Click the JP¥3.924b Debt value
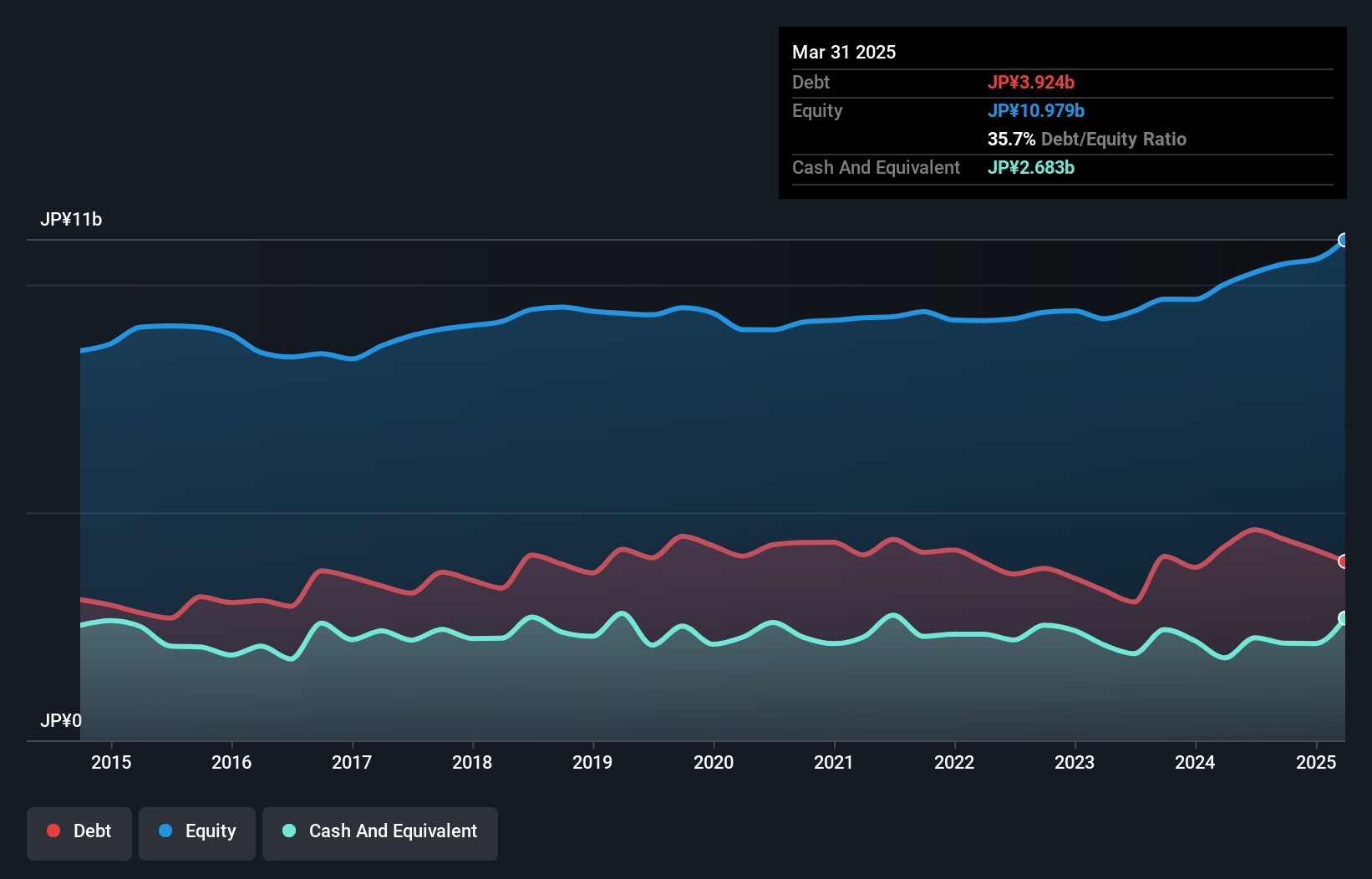Image resolution: width=1372 pixels, height=879 pixels. [1032, 82]
